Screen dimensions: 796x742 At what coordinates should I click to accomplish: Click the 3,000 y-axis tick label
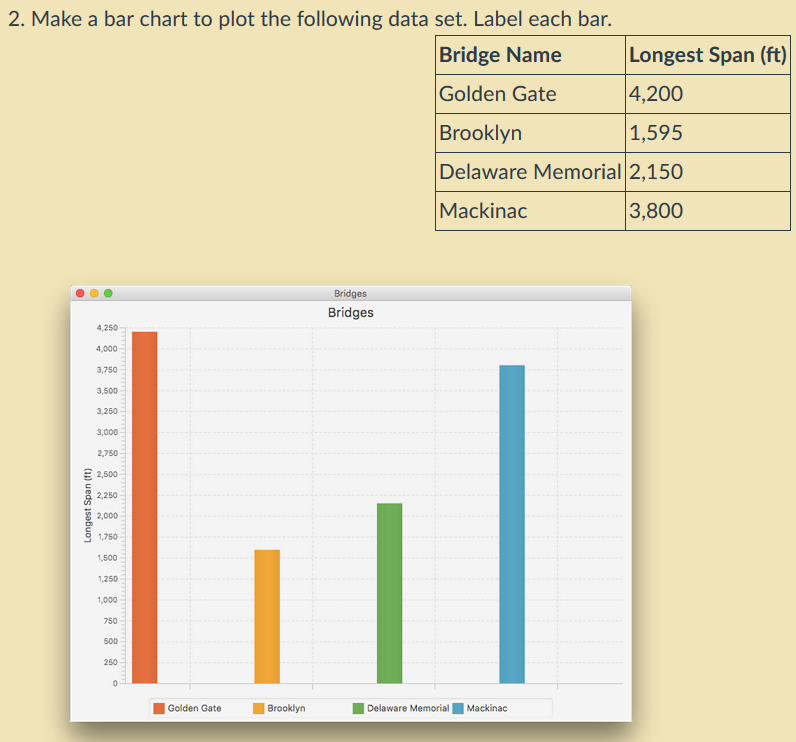[107, 432]
